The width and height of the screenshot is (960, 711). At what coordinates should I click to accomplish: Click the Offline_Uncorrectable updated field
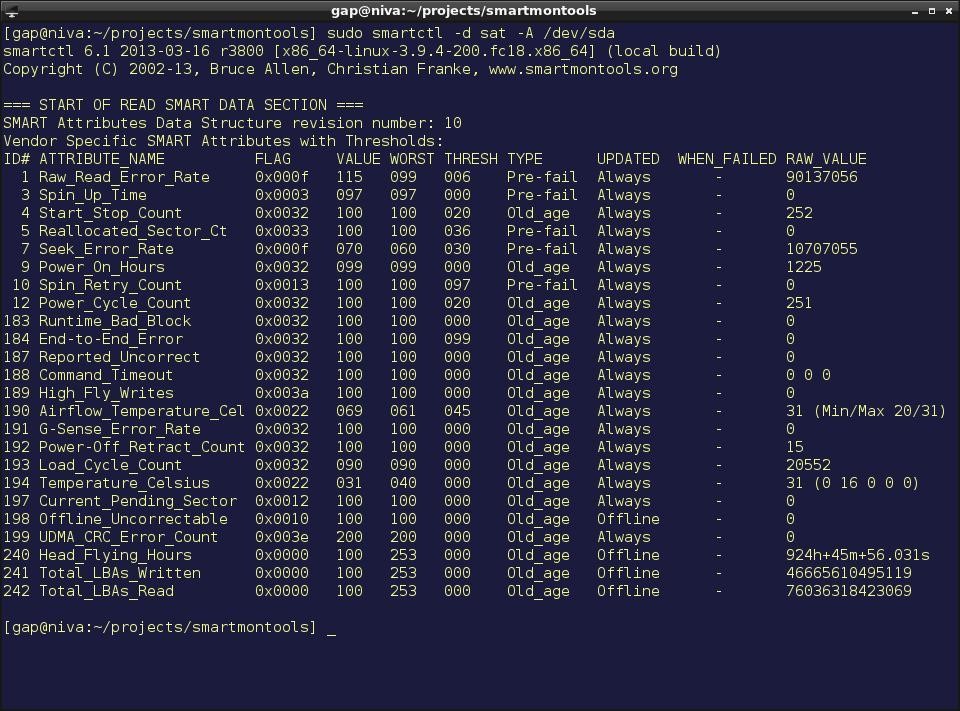coord(628,519)
